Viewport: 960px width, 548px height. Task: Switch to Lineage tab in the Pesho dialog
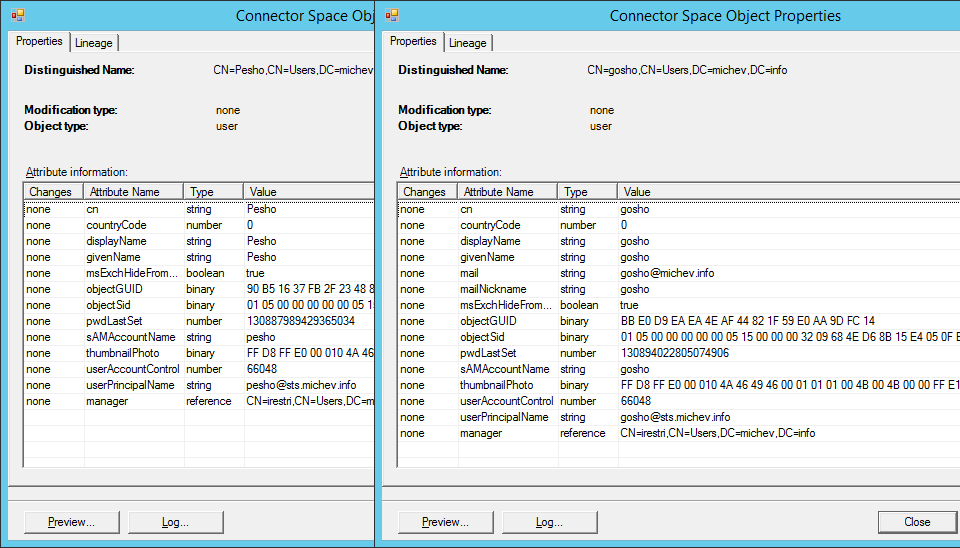tap(93, 43)
